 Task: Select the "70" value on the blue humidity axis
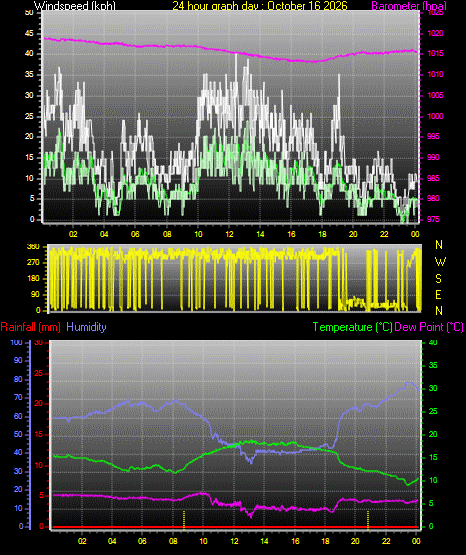click(18, 397)
